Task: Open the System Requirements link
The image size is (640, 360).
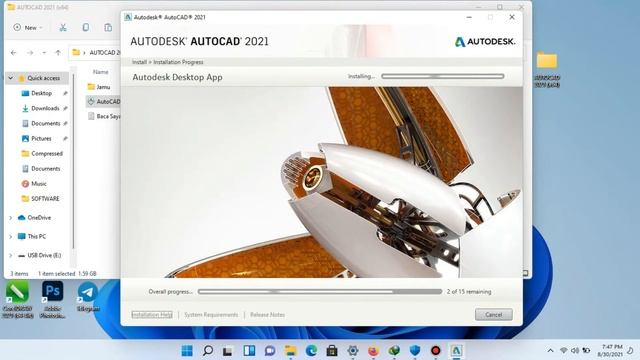Action: (211, 315)
